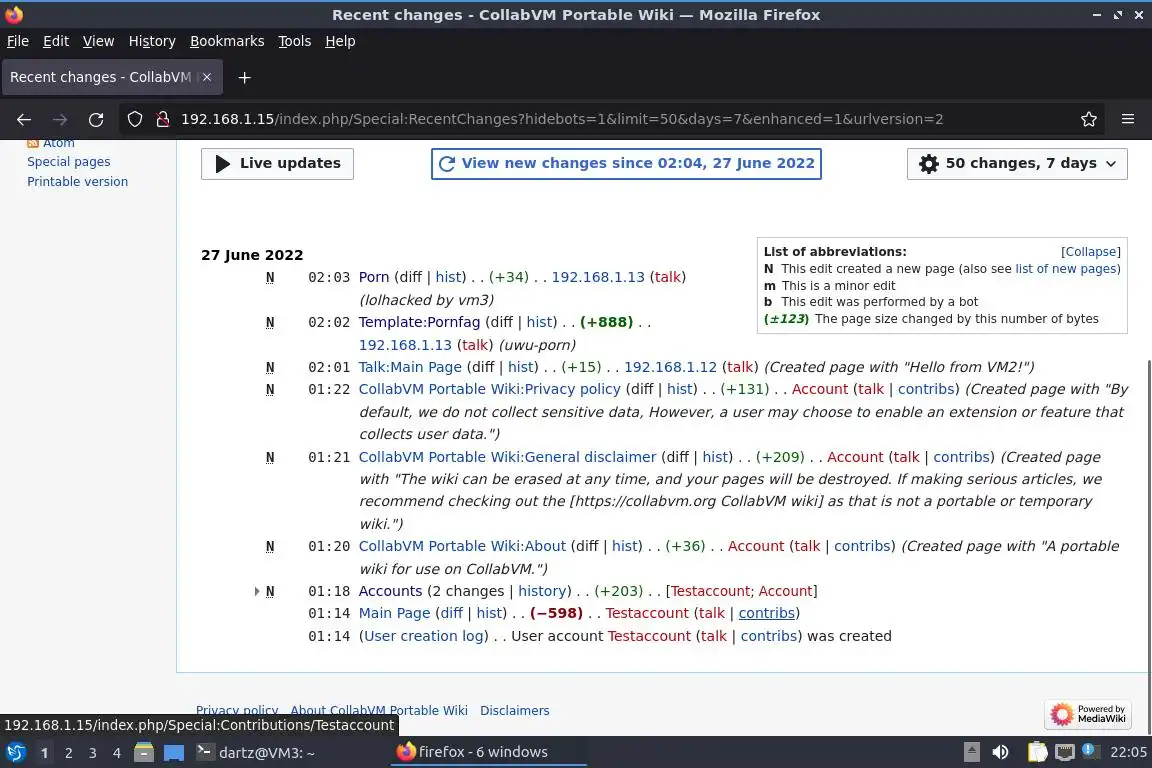
Task: Click the network monitor tray icon
Action: pos(1064,752)
